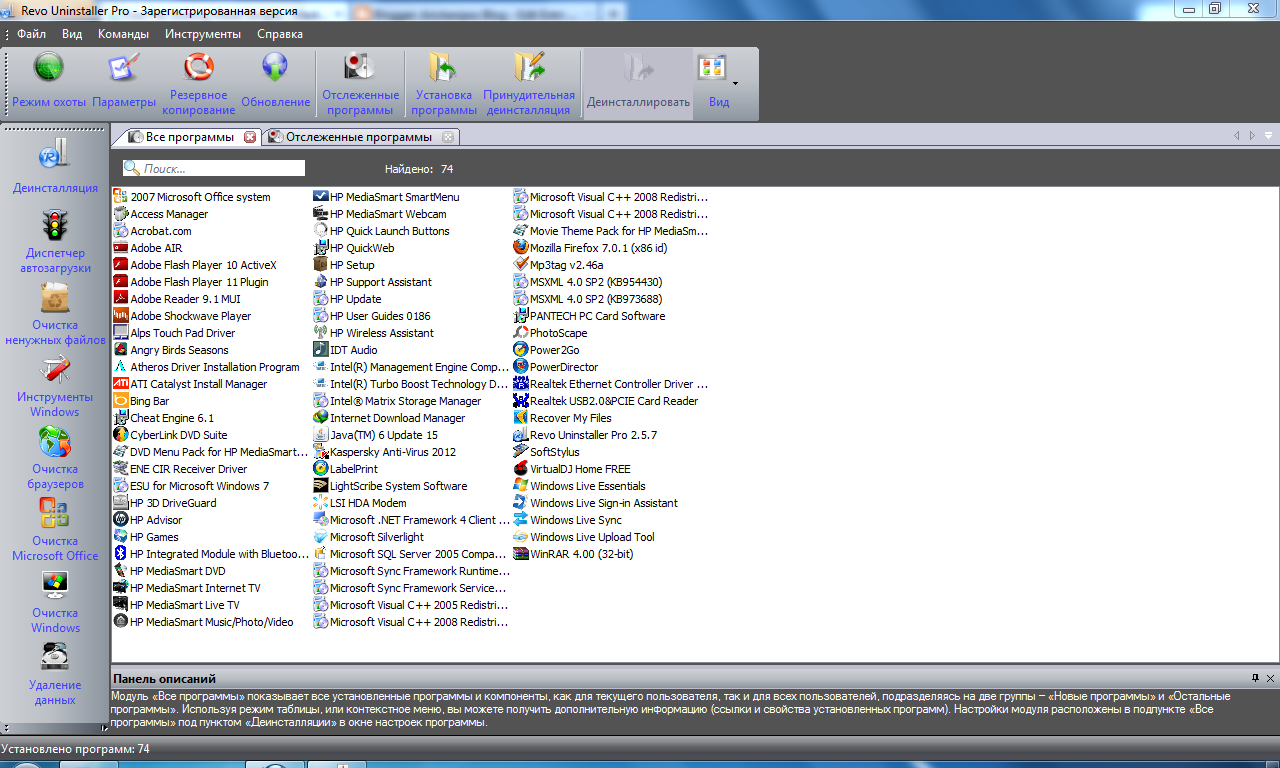Select the HP MediaSmart DVD entry
Screen dimensions: 1280x768
tap(170, 571)
